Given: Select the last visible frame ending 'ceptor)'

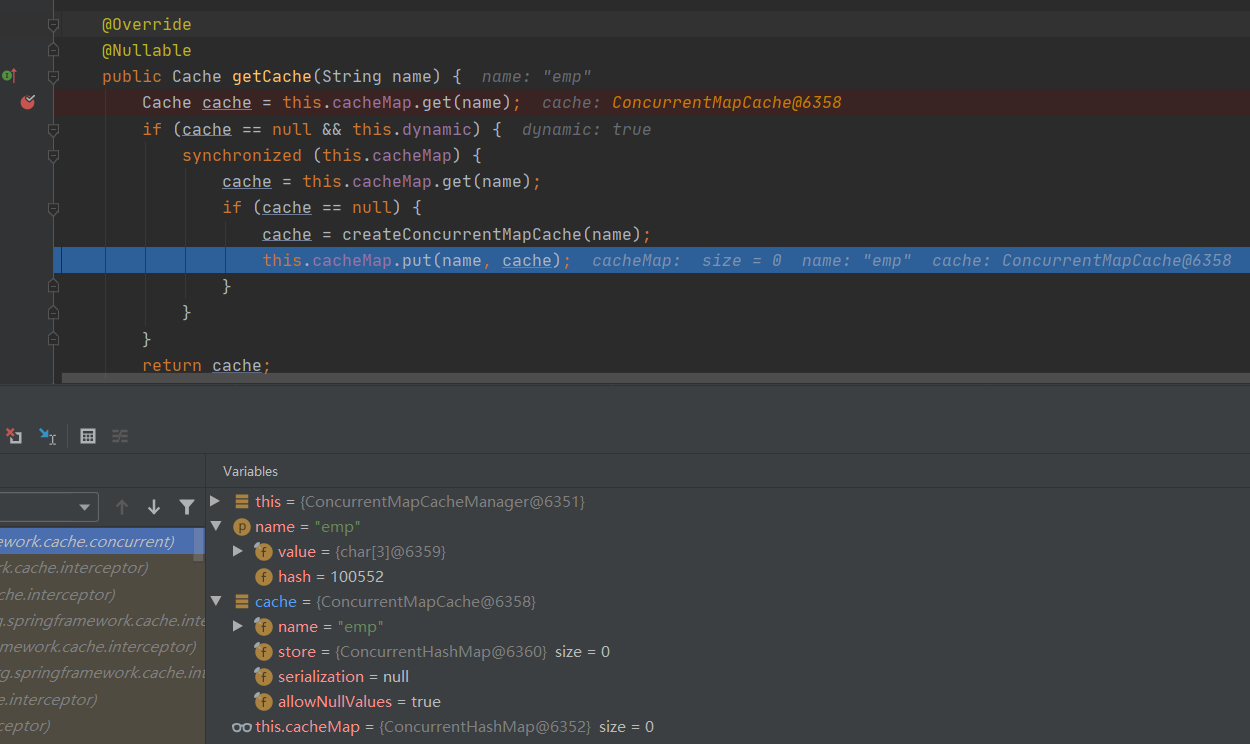Looking at the screenshot, I should coord(102,725).
